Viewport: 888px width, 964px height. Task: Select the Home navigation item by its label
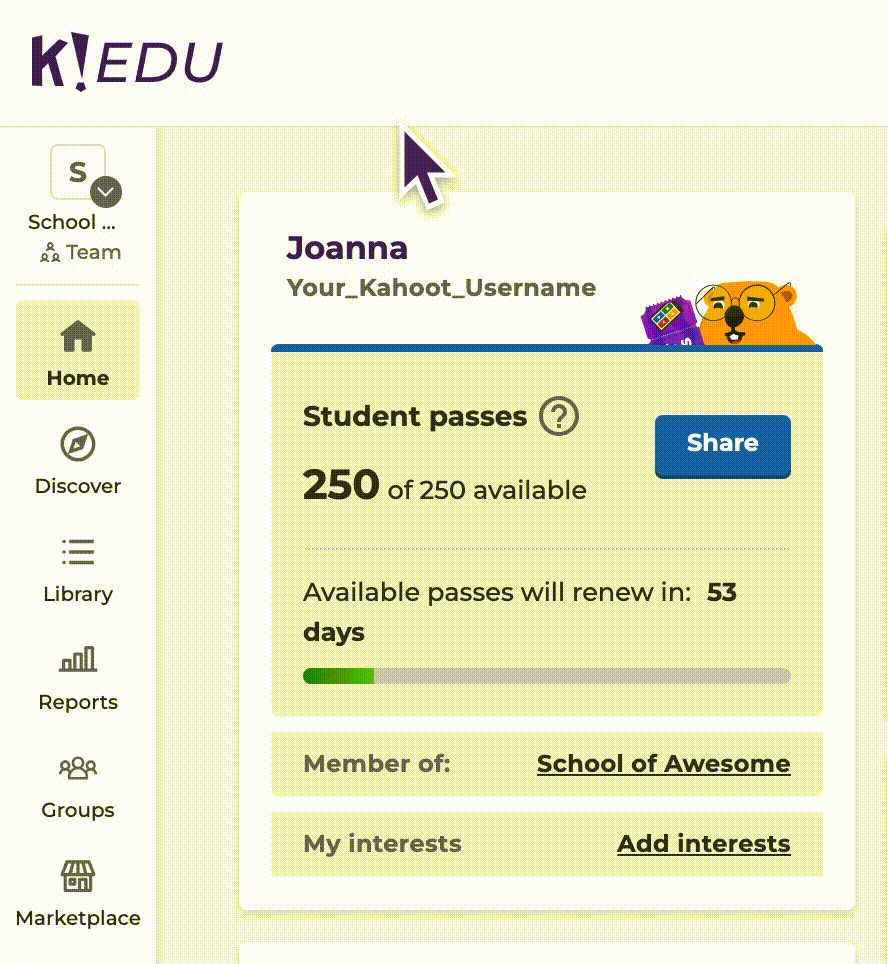click(x=77, y=378)
